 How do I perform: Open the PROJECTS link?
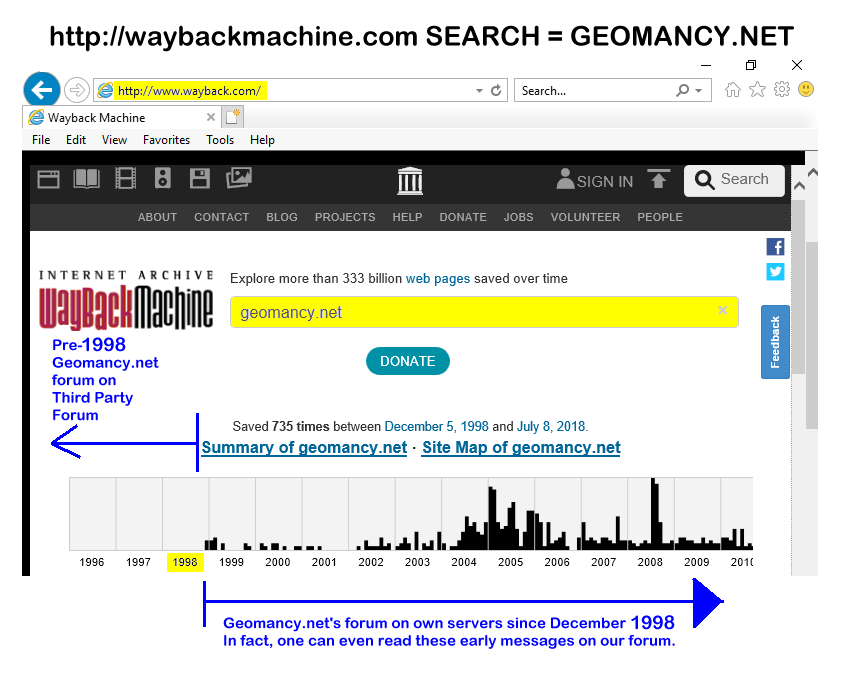pos(345,217)
